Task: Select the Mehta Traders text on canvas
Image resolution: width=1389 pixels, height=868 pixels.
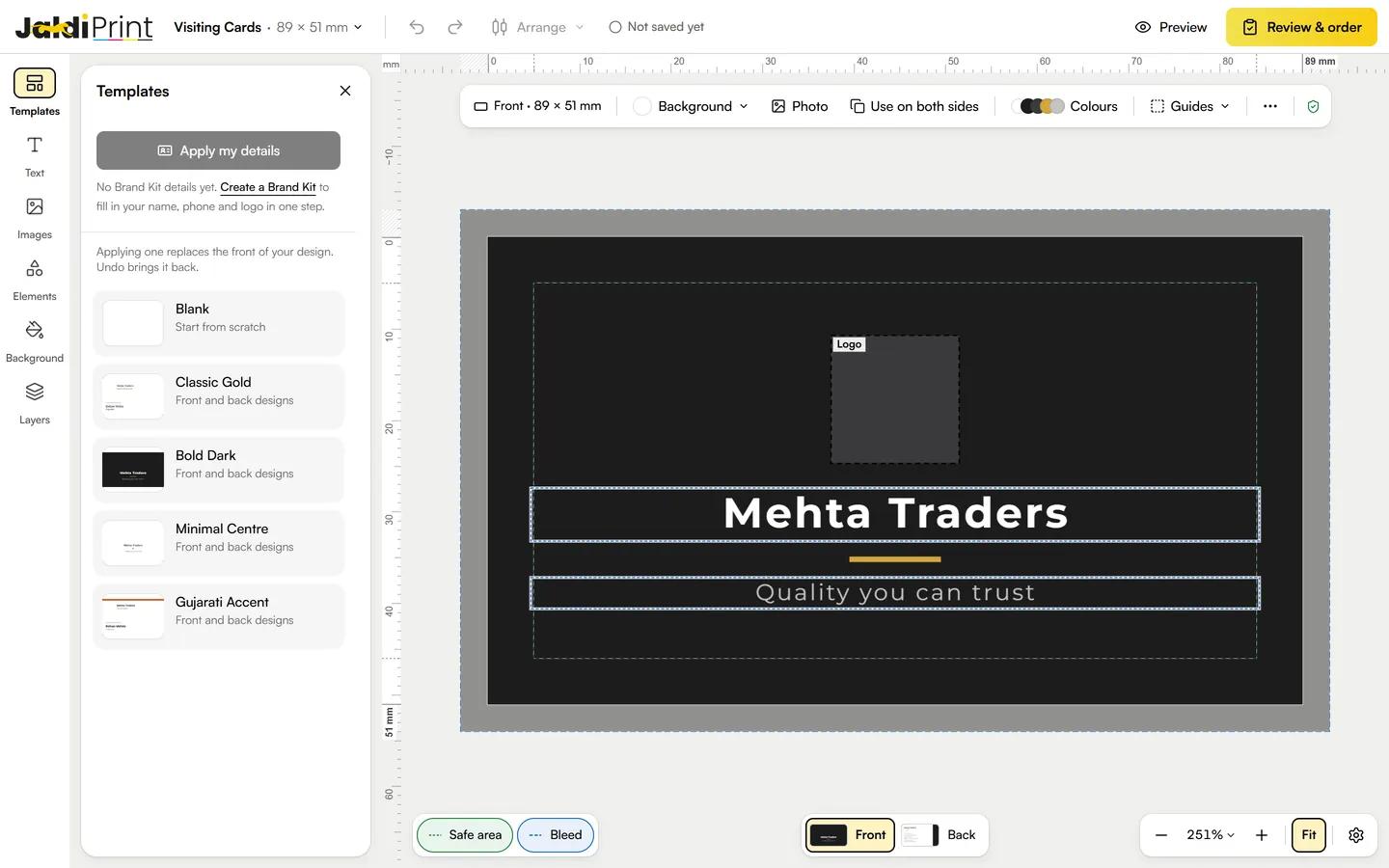Action: pyautogui.click(x=895, y=514)
